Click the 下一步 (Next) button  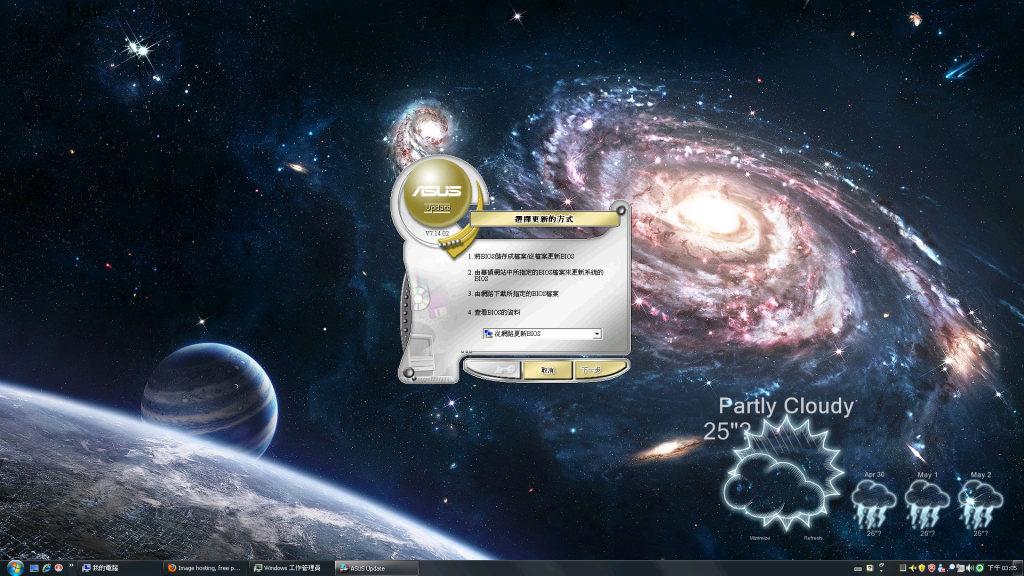pos(591,370)
